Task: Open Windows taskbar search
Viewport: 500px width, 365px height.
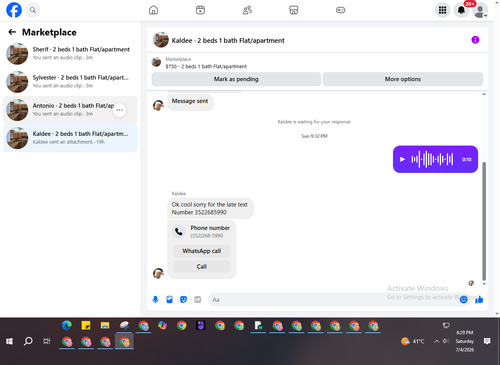Action: pyautogui.click(x=28, y=341)
